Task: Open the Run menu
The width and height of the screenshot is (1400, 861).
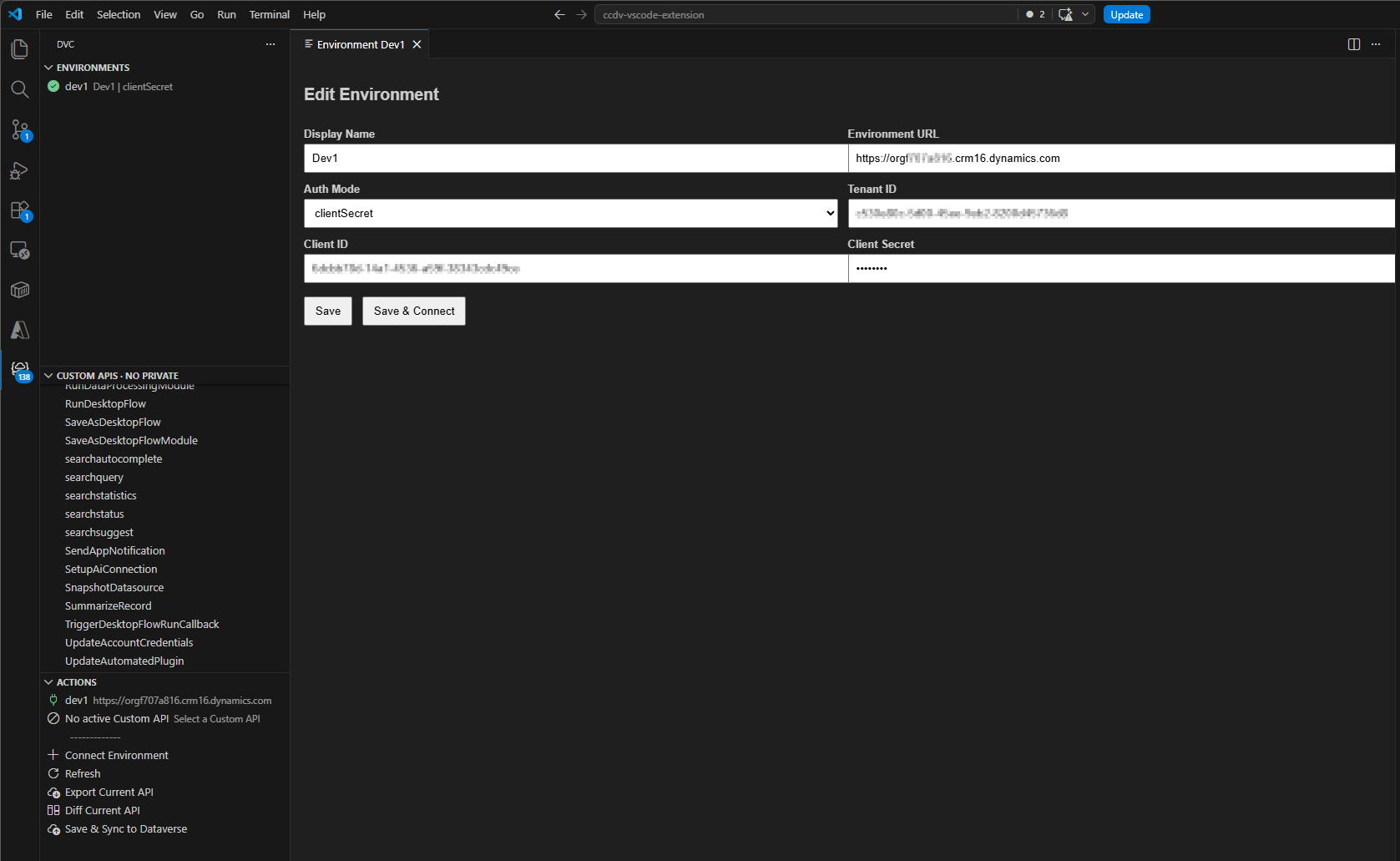Action: pos(226,14)
